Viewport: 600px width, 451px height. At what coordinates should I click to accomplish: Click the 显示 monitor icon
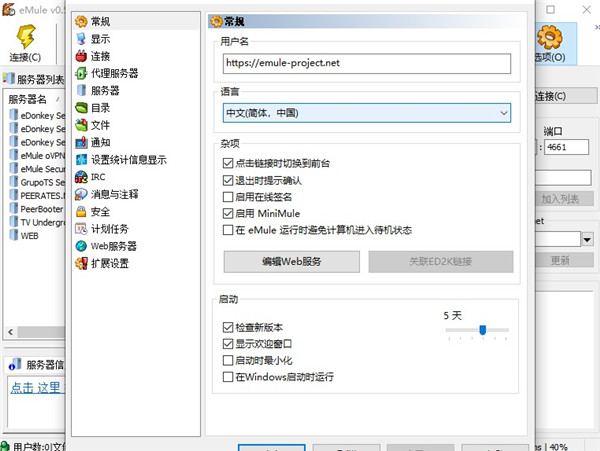pyautogui.click(x=81, y=39)
